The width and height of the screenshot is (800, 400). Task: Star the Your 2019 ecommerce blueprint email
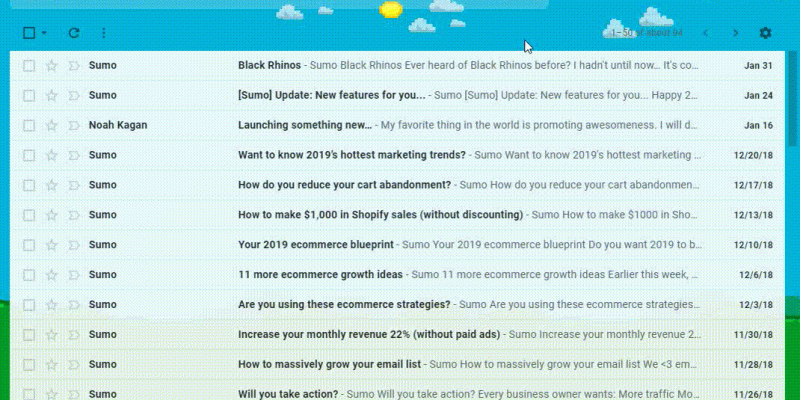51,245
